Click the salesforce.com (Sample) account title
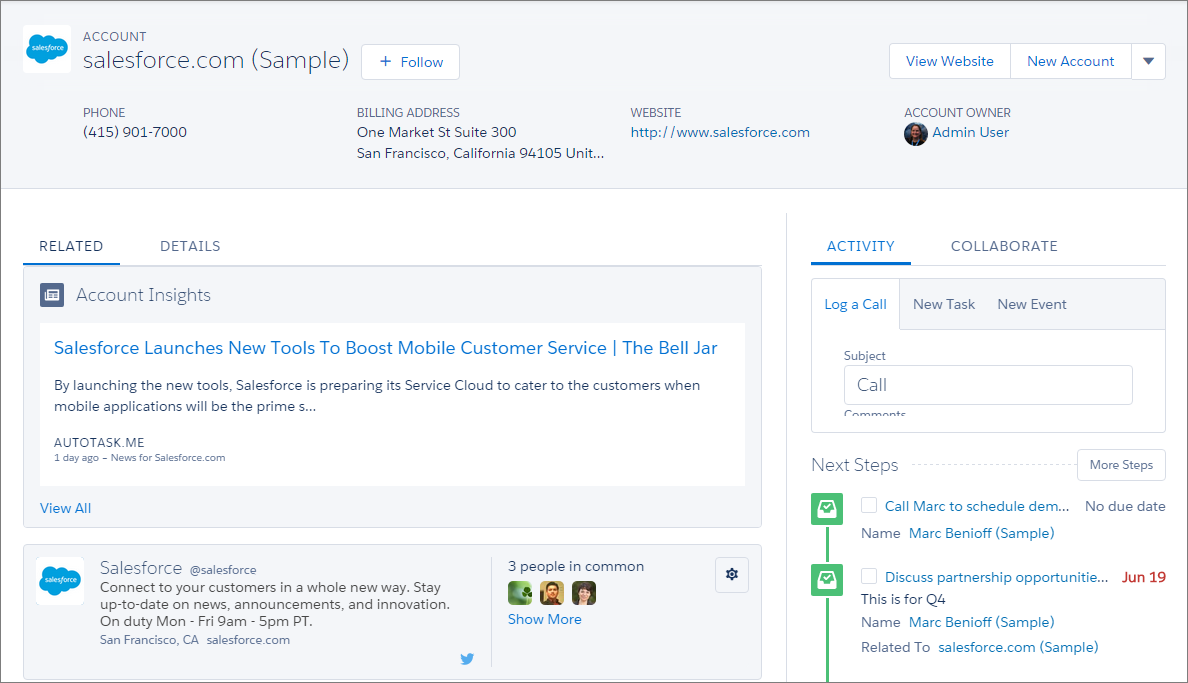Viewport: 1188px width, 683px height. pyautogui.click(x=216, y=59)
